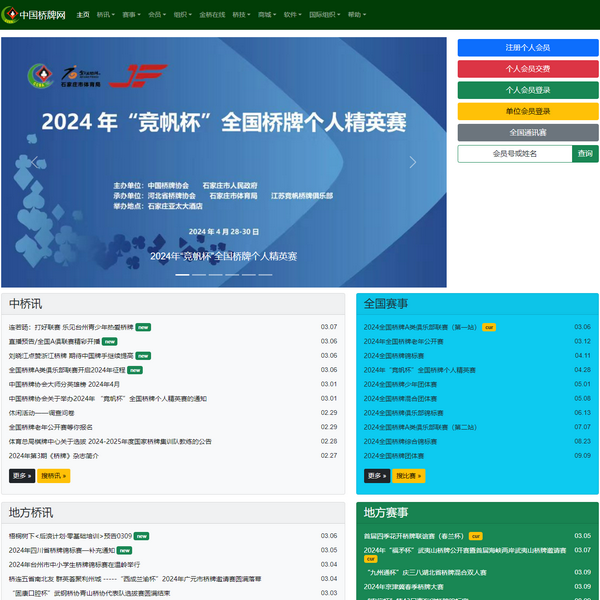The image size is (600, 600).
Task: Expand the 会员 navigation dropdown
Action: (x=157, y=15)
